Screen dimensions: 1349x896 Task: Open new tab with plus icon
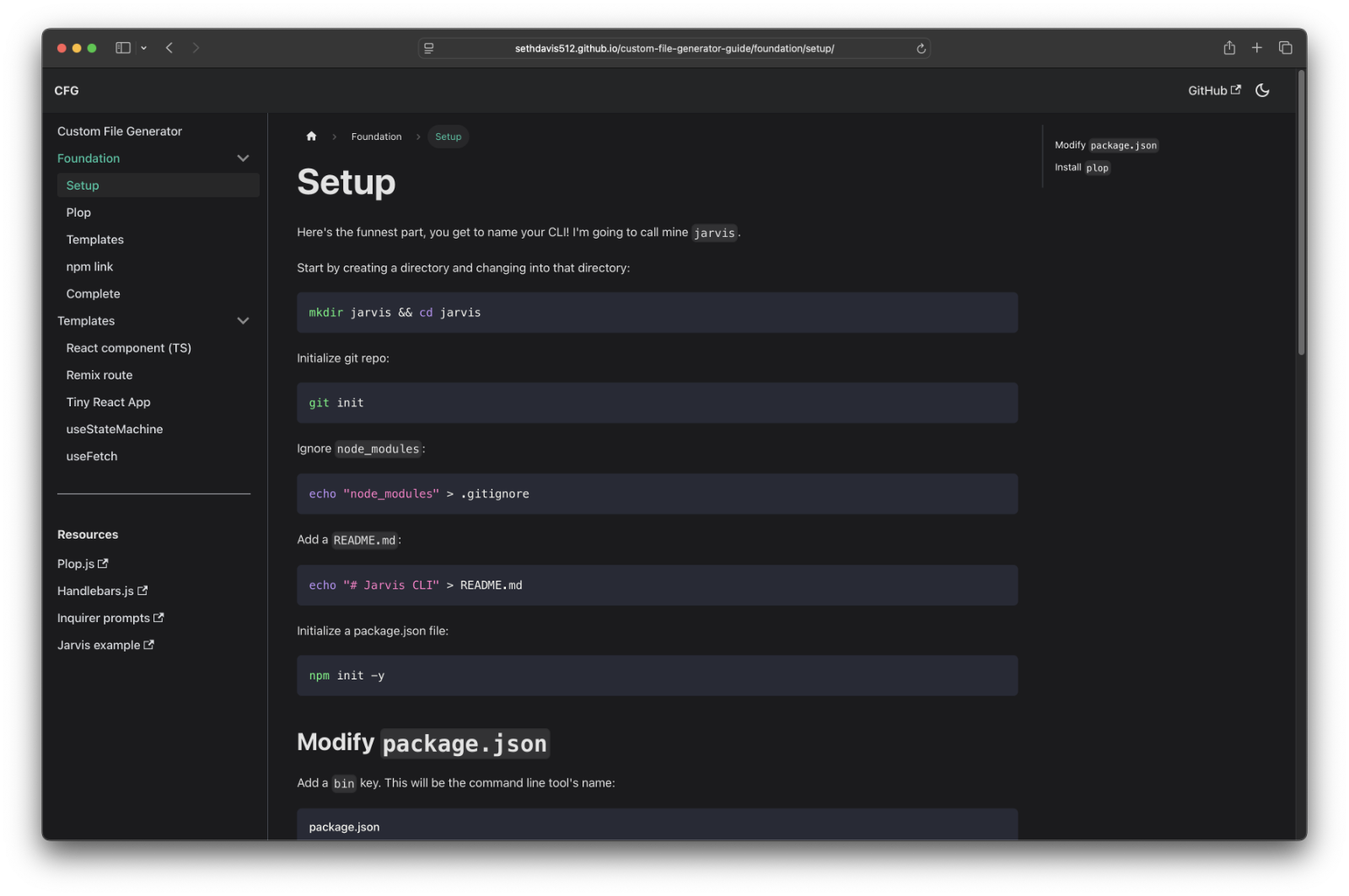coord(1256,48)
